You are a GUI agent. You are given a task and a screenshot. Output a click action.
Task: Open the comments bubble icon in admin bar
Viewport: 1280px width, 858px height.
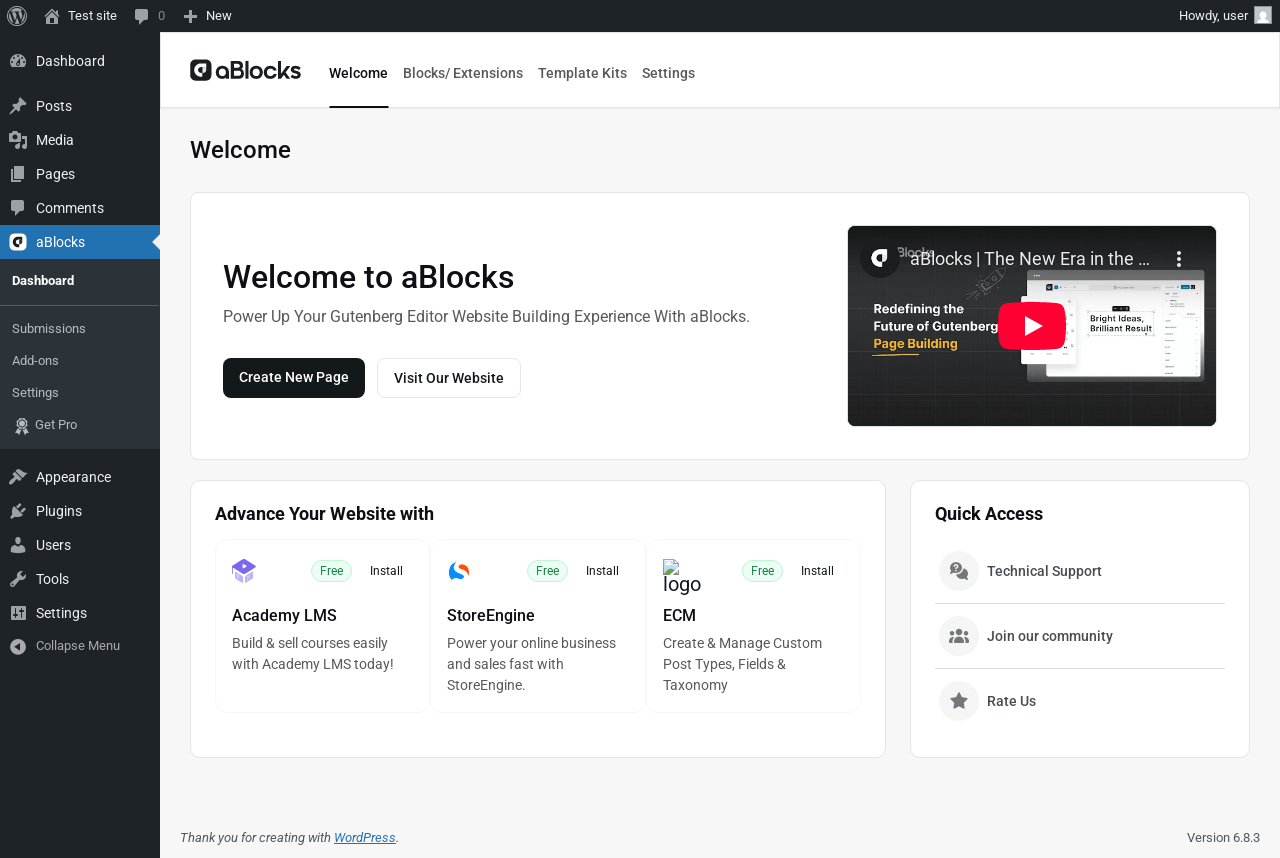tap(142, 16)
